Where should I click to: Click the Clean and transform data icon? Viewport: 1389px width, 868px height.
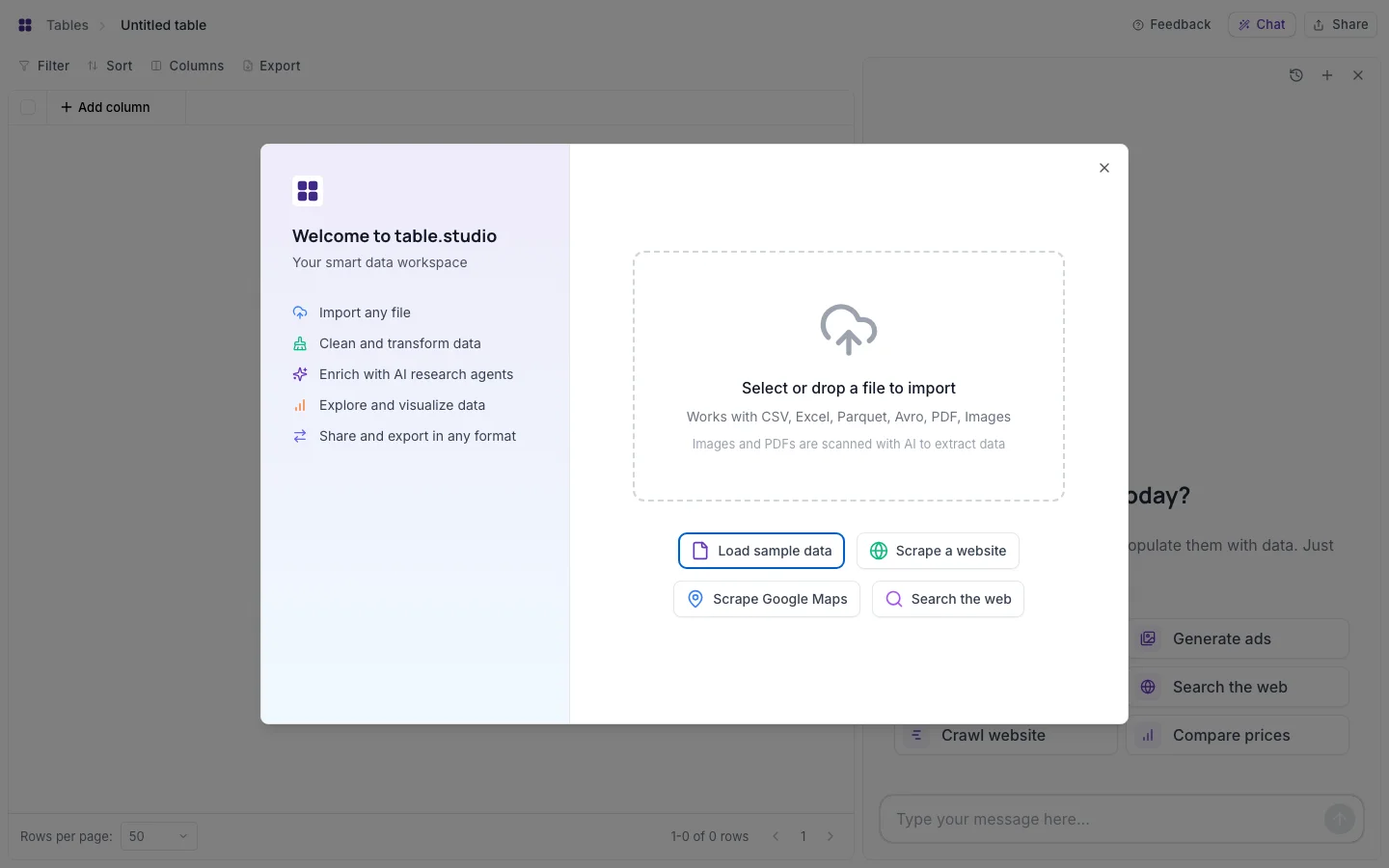point(300,343)
